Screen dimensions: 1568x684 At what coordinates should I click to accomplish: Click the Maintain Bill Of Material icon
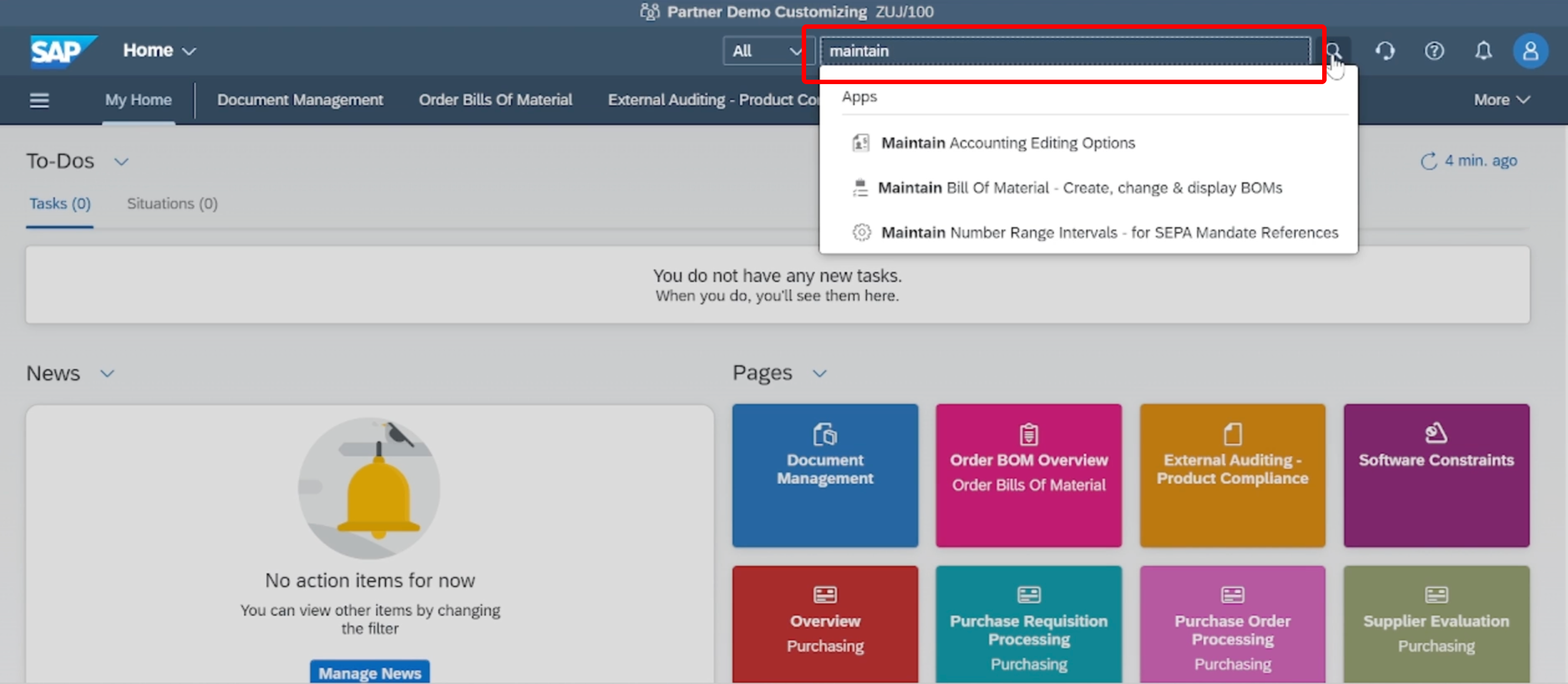(860, 188)
